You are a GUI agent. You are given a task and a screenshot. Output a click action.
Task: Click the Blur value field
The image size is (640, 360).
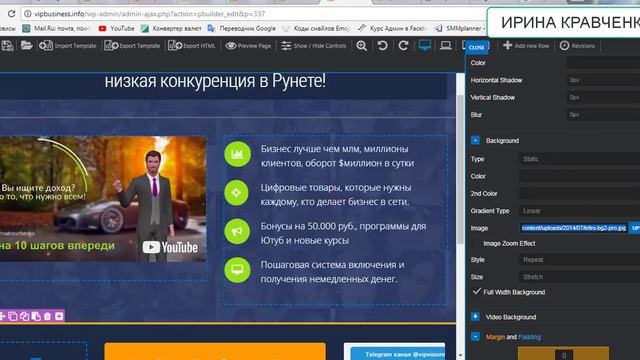(603, 115)
